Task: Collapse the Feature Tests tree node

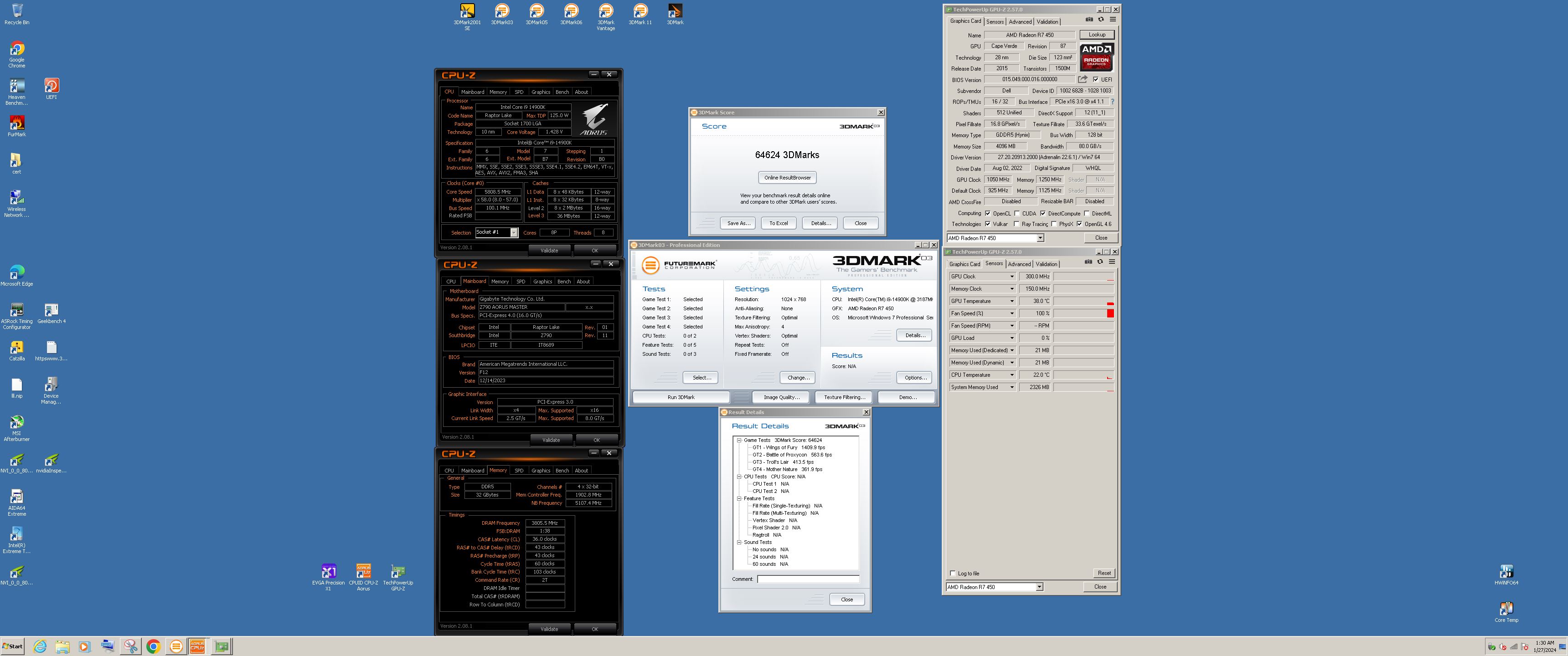Action: [x=739, y=498]
